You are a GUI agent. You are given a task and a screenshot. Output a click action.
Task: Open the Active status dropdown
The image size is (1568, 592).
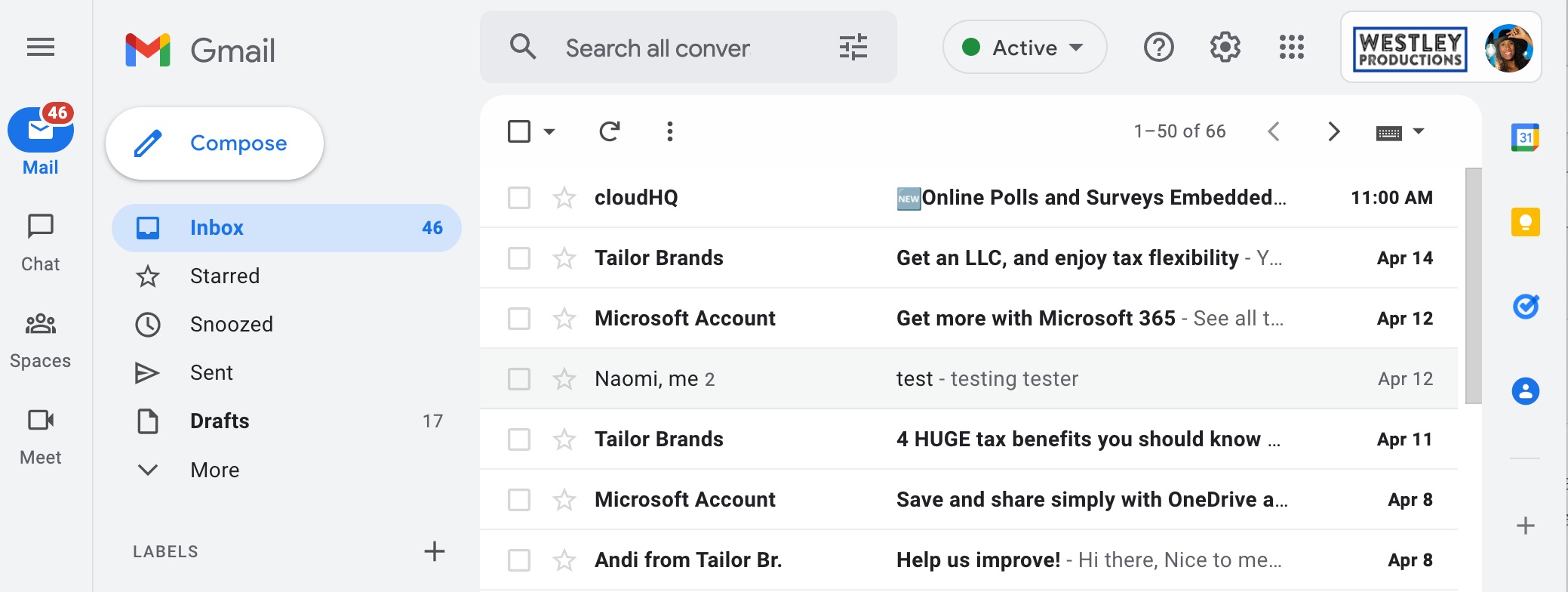pyautogui.click(x=1025, y=47)
